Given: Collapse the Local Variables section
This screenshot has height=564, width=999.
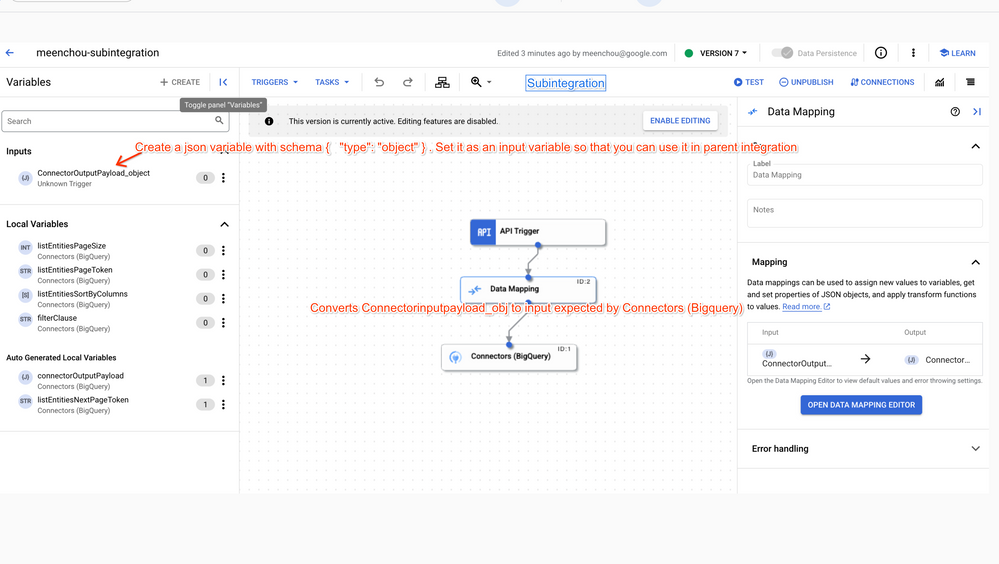Looking at the screenshot, I should (224, 224).
